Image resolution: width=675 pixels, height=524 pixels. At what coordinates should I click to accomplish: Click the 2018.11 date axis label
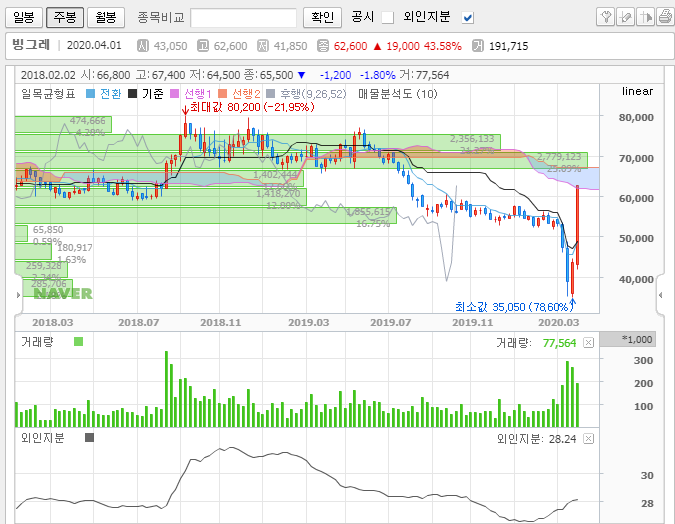click(221, 322)
